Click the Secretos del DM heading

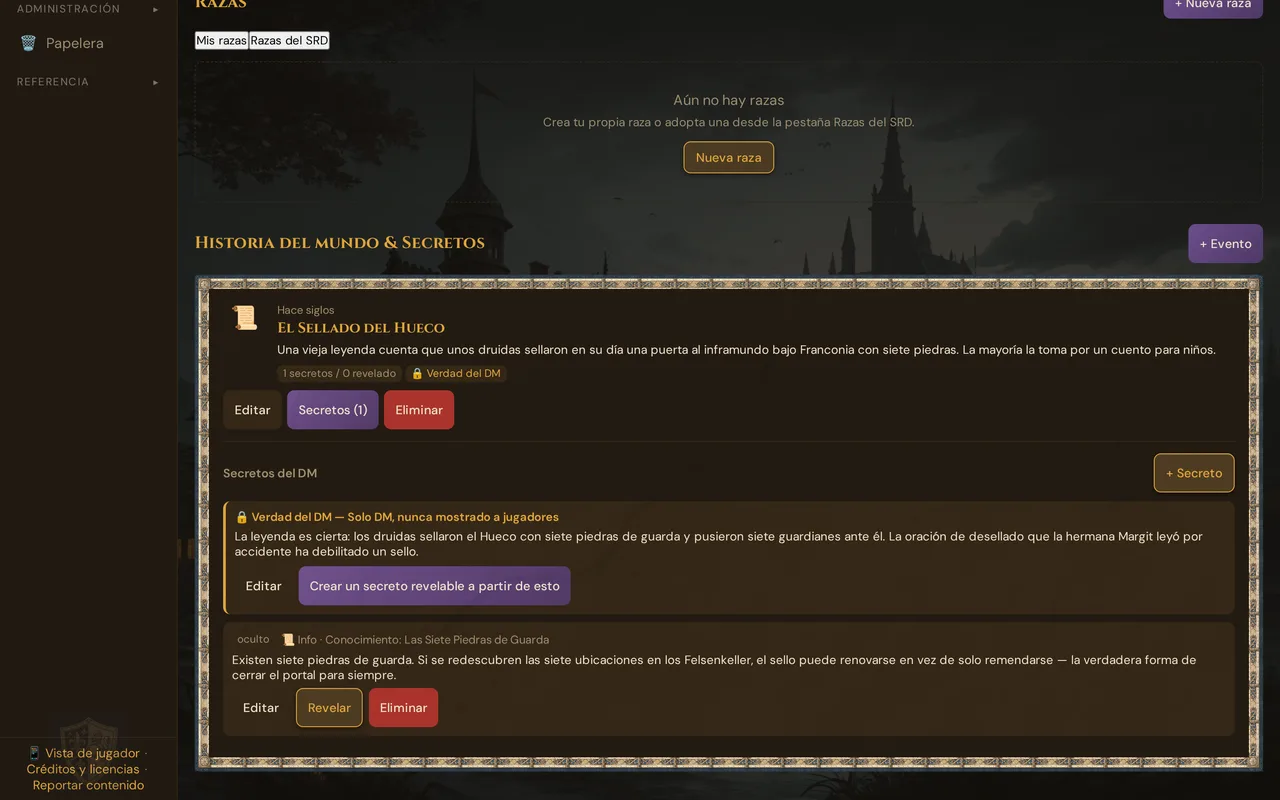[x=270, y=473]
